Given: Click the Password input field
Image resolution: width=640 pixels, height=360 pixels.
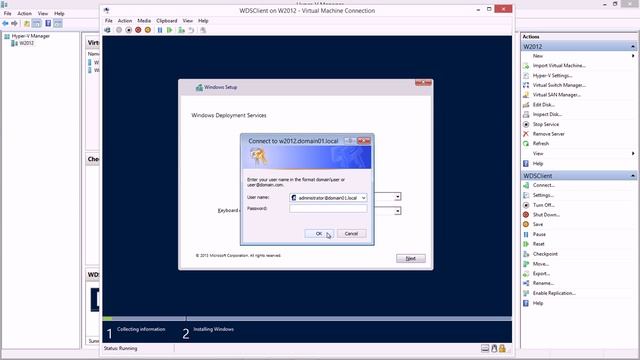Looking at the screenshot, I should pos(328,209).
